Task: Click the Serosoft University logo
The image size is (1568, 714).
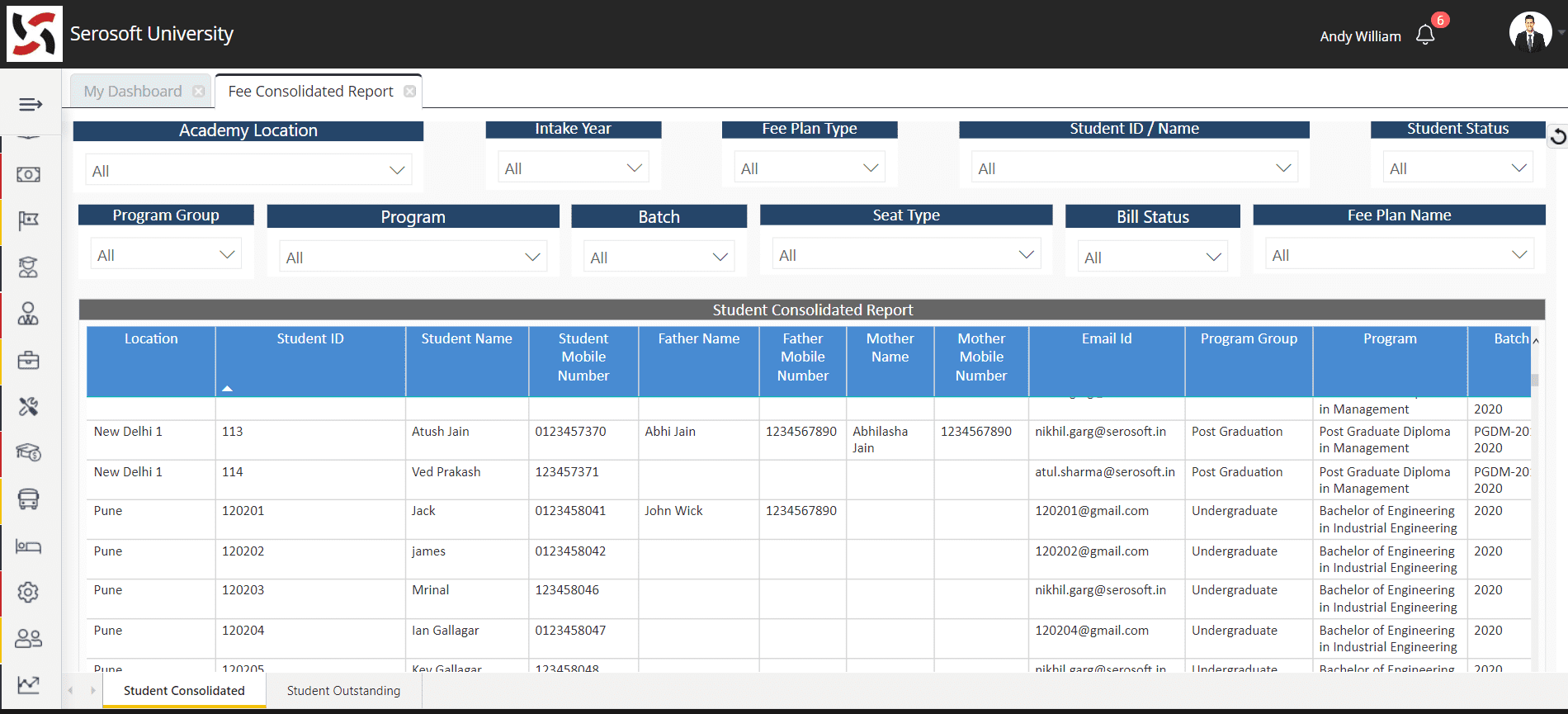Action: point(35,34)
